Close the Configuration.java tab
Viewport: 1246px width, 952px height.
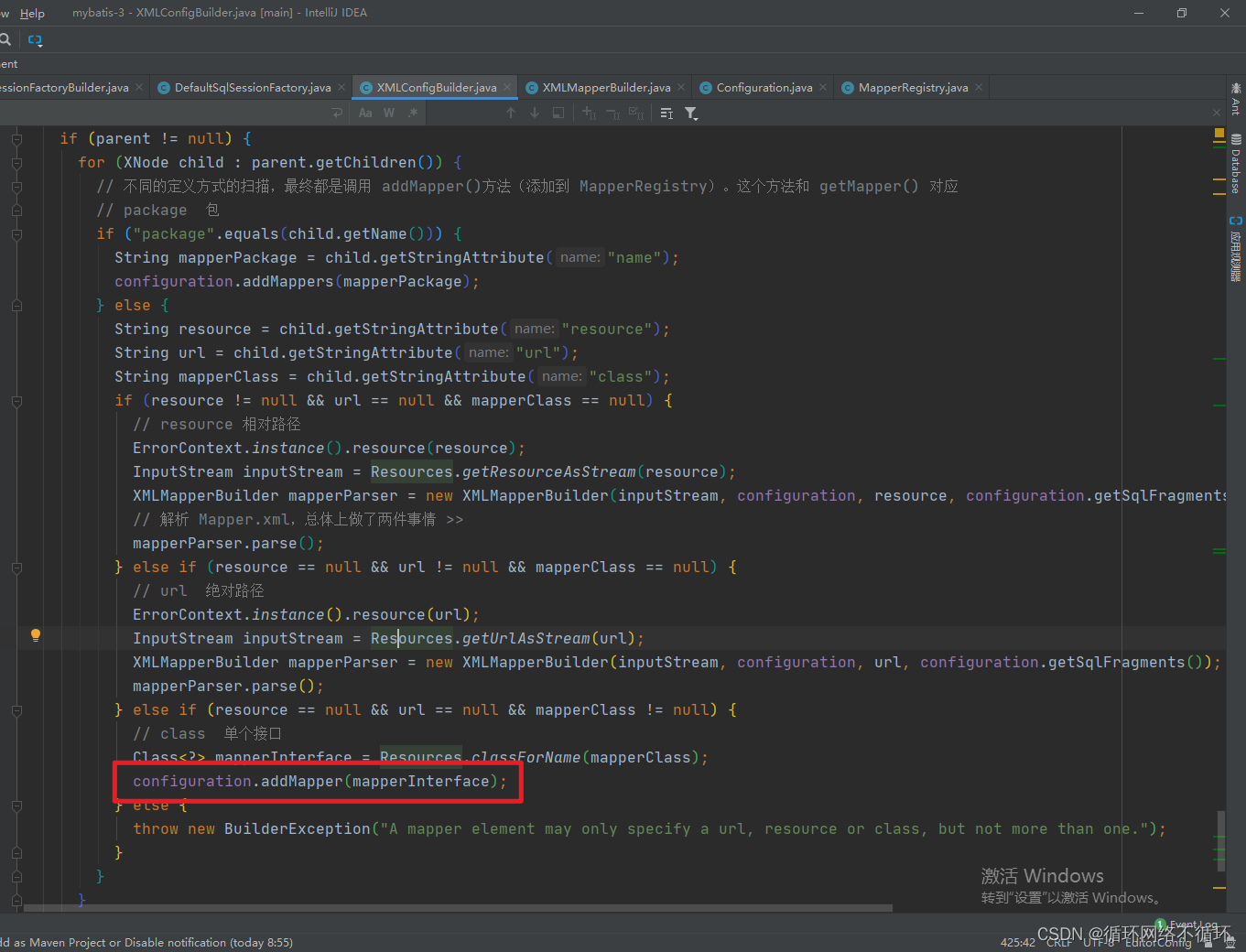pos(823,87)
